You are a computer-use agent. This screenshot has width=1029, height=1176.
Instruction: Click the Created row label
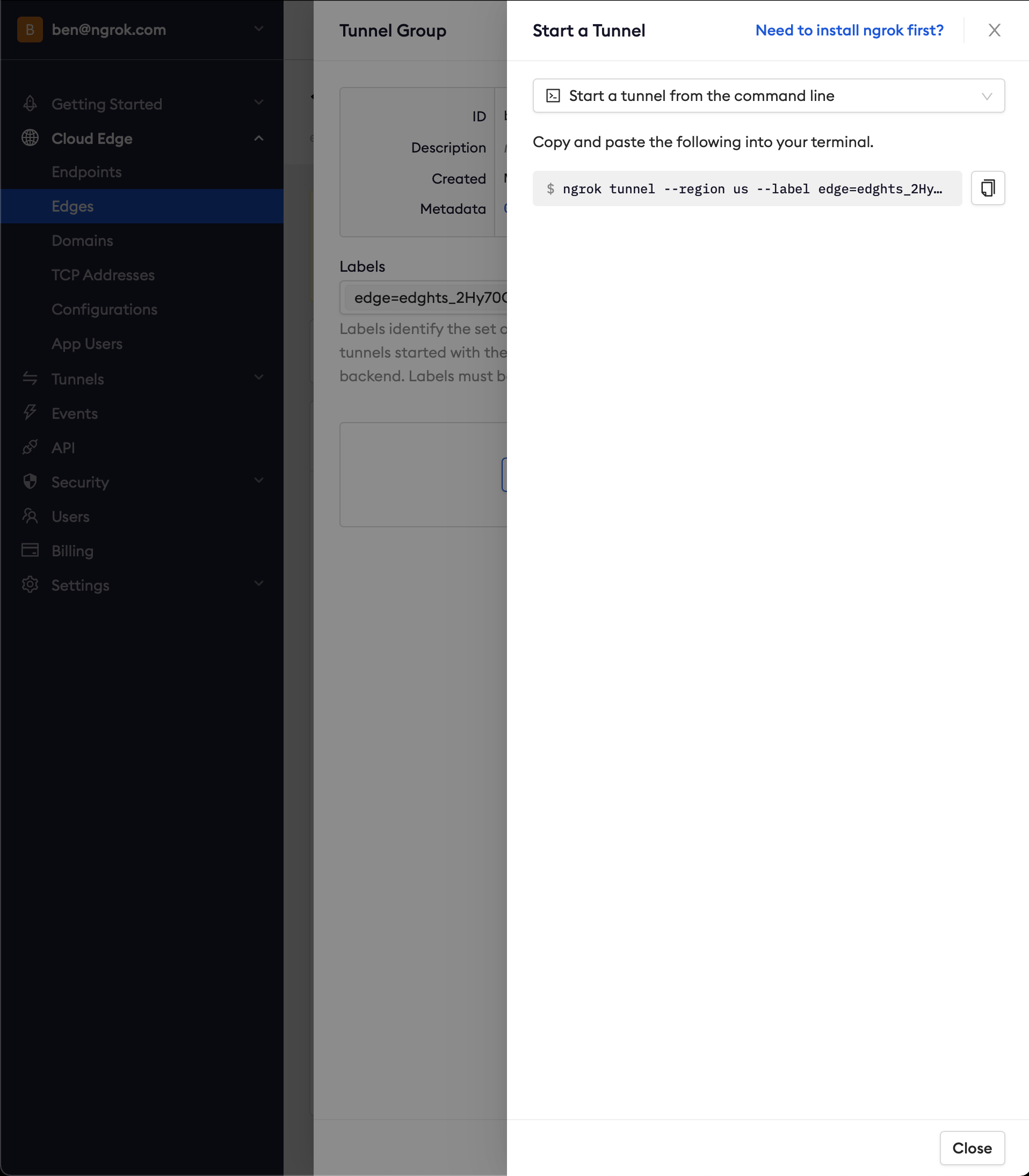[459, 179]
